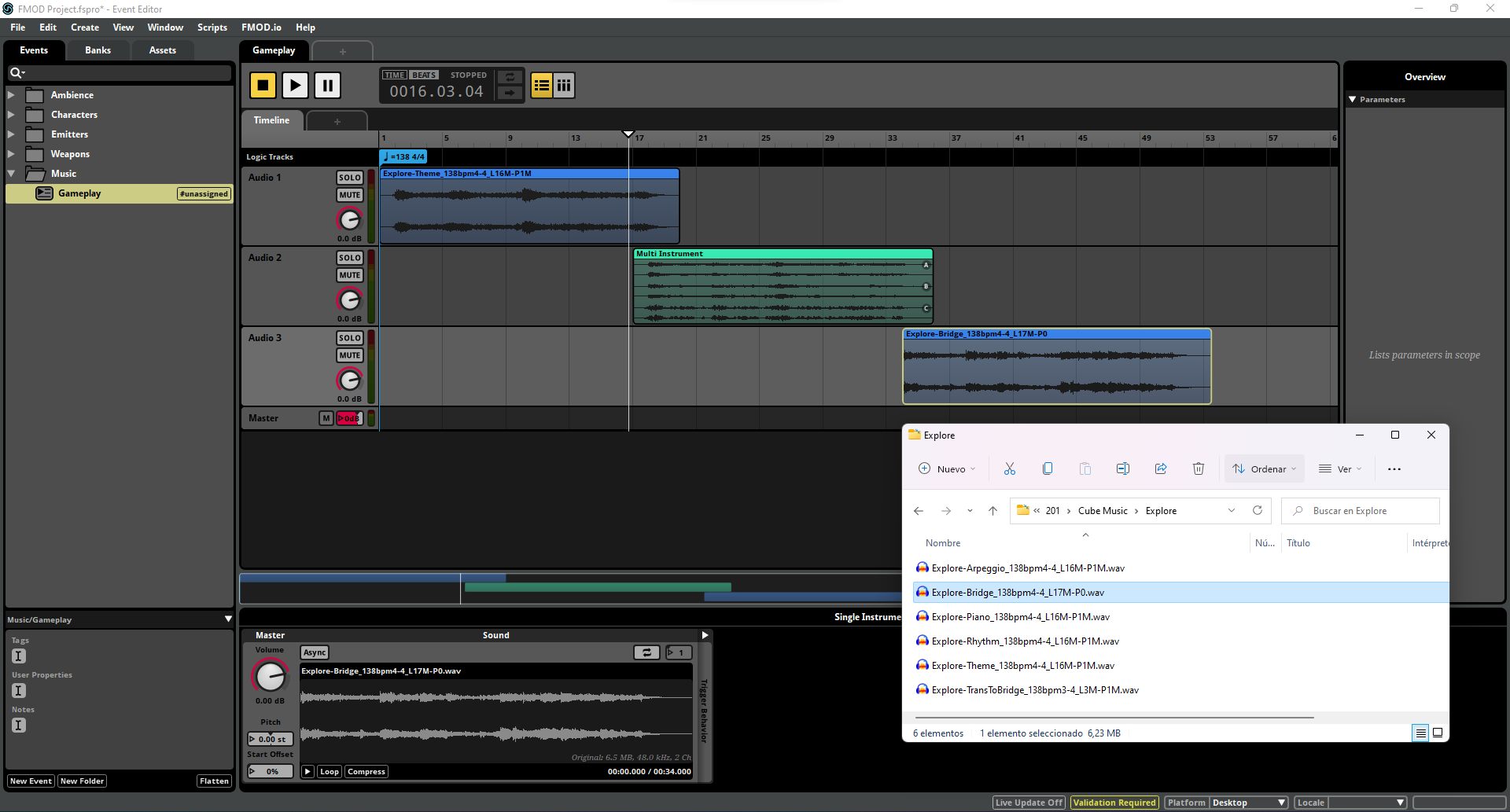Click Delete trash icon in Explore window
The height and width of the screenshot is (812, 1510).
1199,469
